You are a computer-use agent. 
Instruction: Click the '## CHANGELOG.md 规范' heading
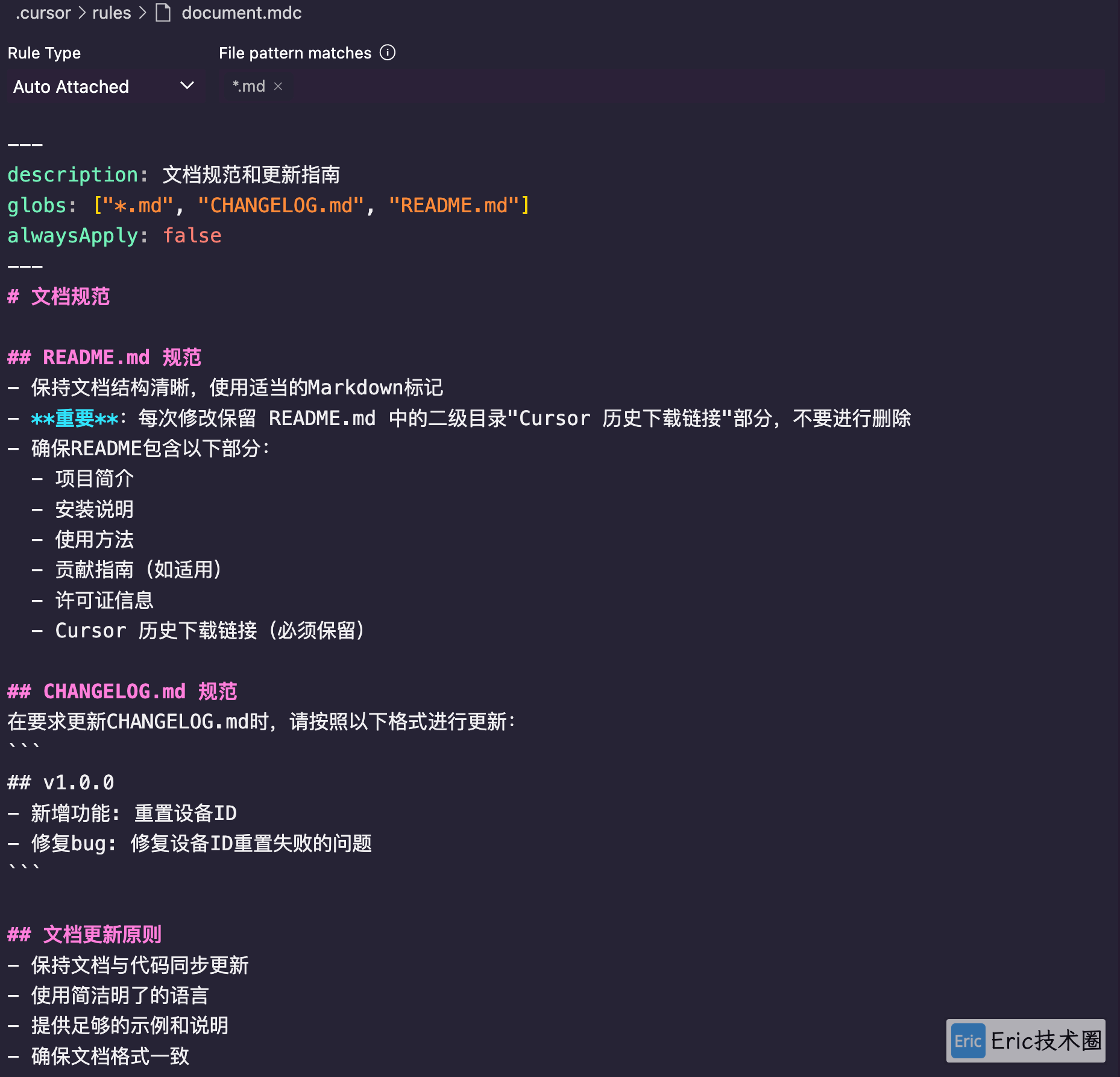122,692
